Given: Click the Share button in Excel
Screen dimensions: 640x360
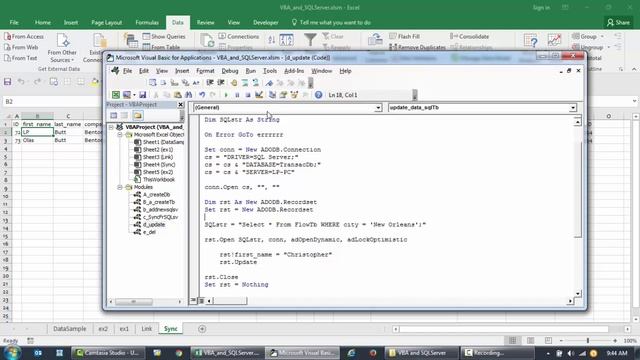Looking at the screenshot, I should (x=618, y=22).
